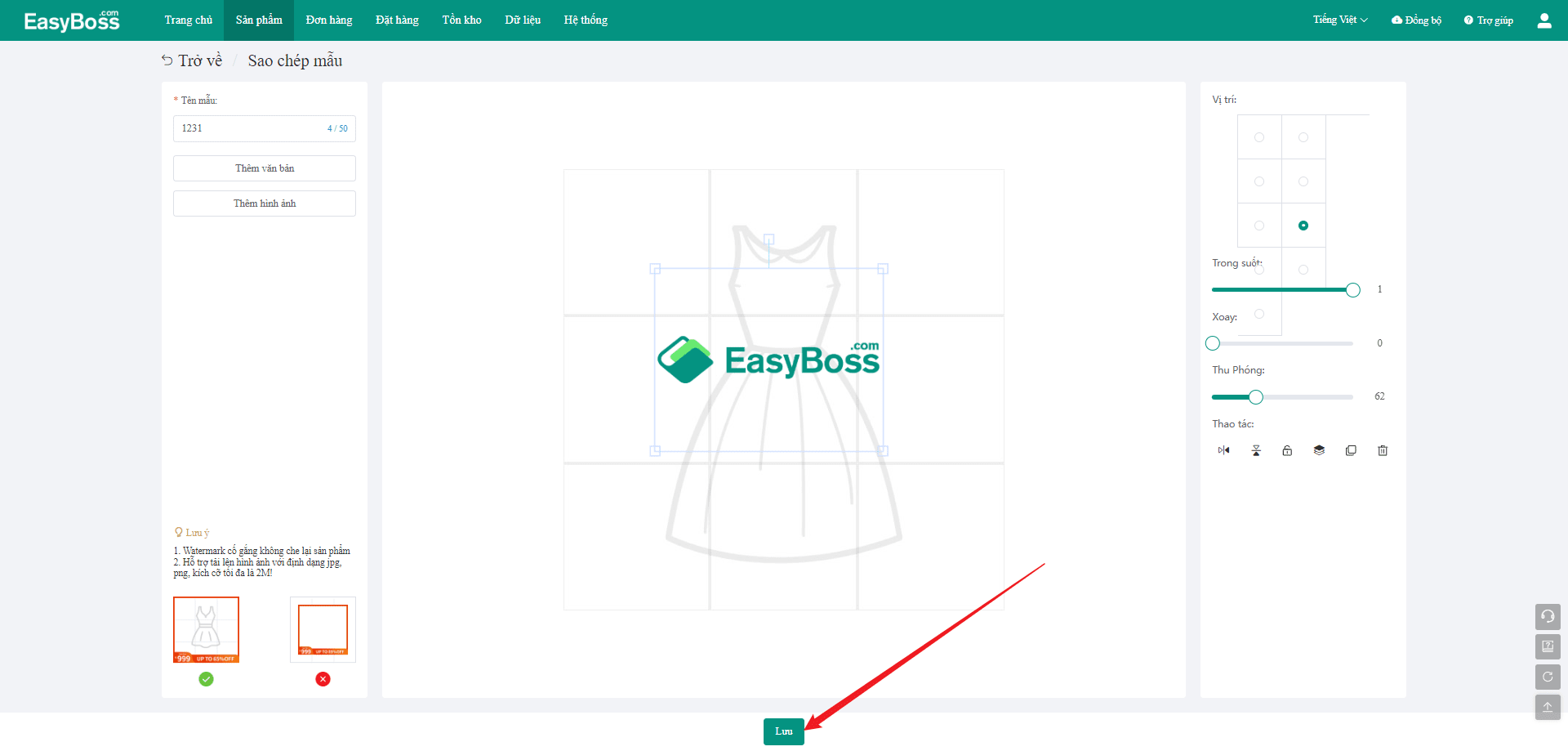Click the Thêm hình ảnh button

click(x=265, y=203)
